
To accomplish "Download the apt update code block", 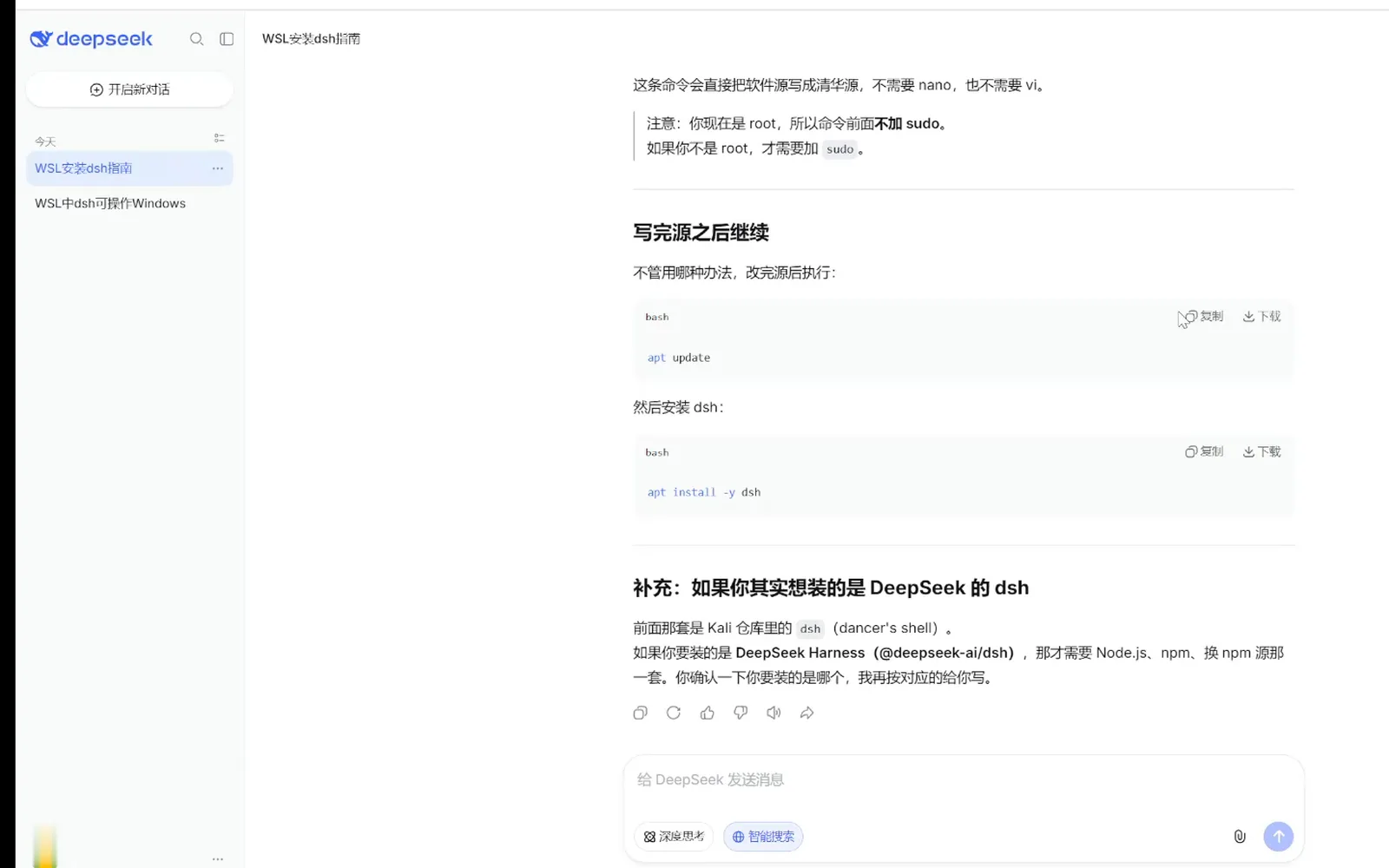I will (1261, 317).
